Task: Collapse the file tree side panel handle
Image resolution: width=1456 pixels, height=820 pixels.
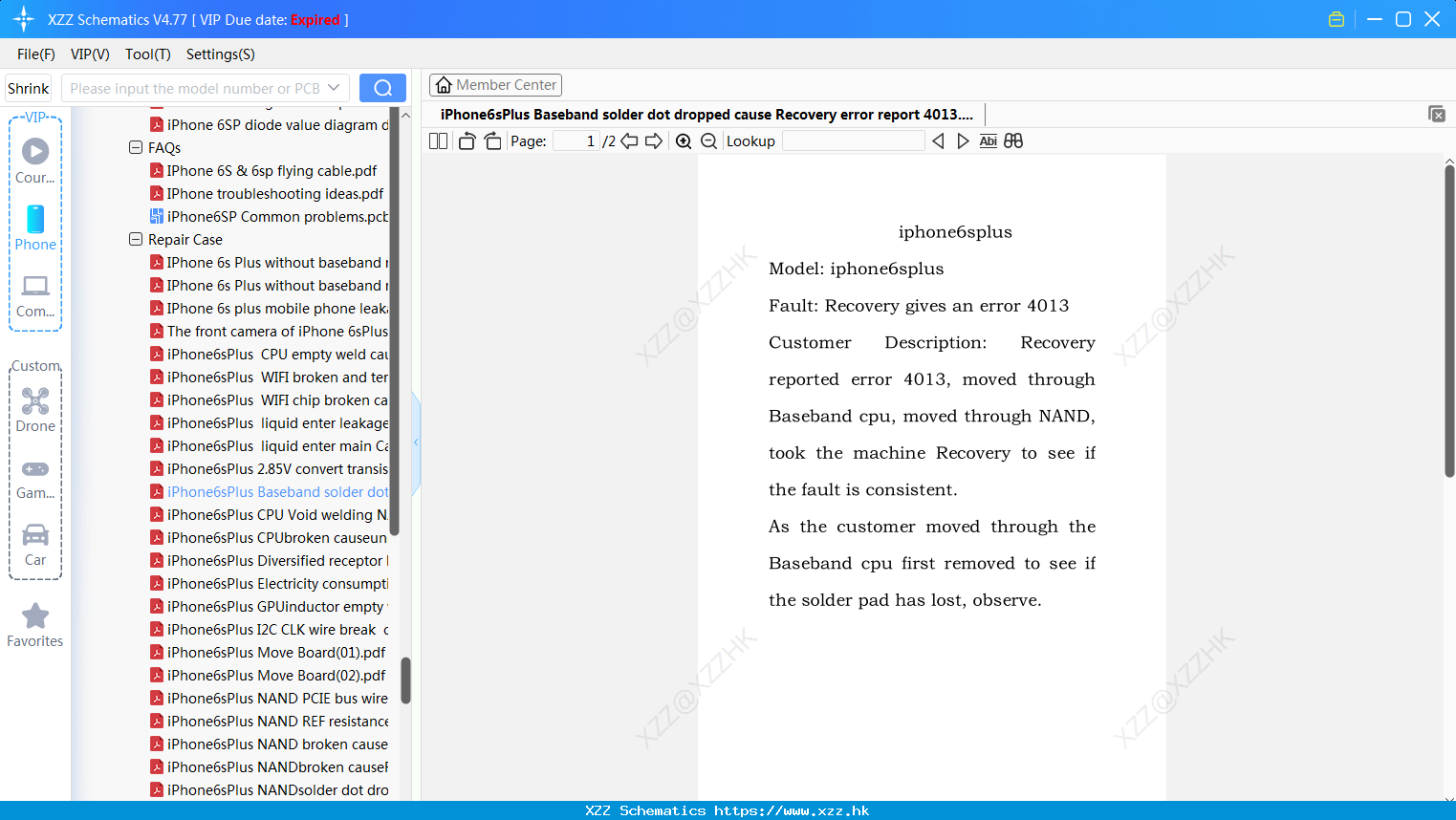Action: 416,442
